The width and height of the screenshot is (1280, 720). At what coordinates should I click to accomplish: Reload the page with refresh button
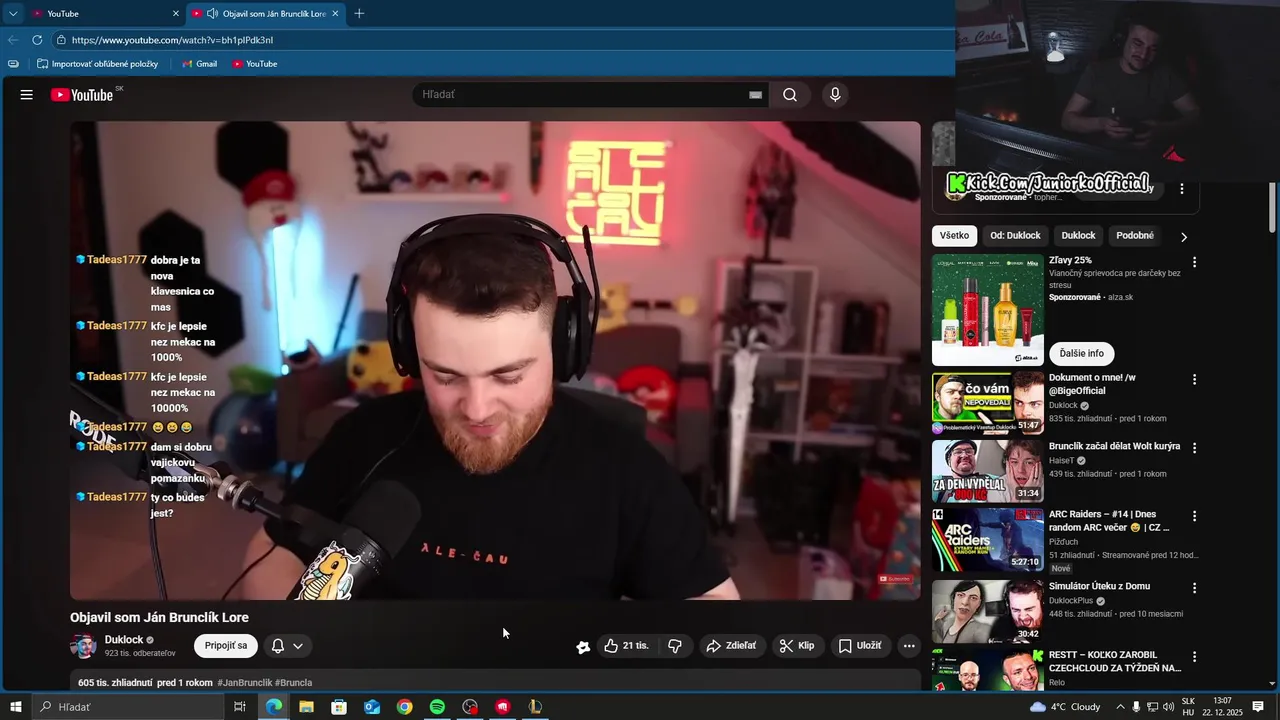point(37,40)
